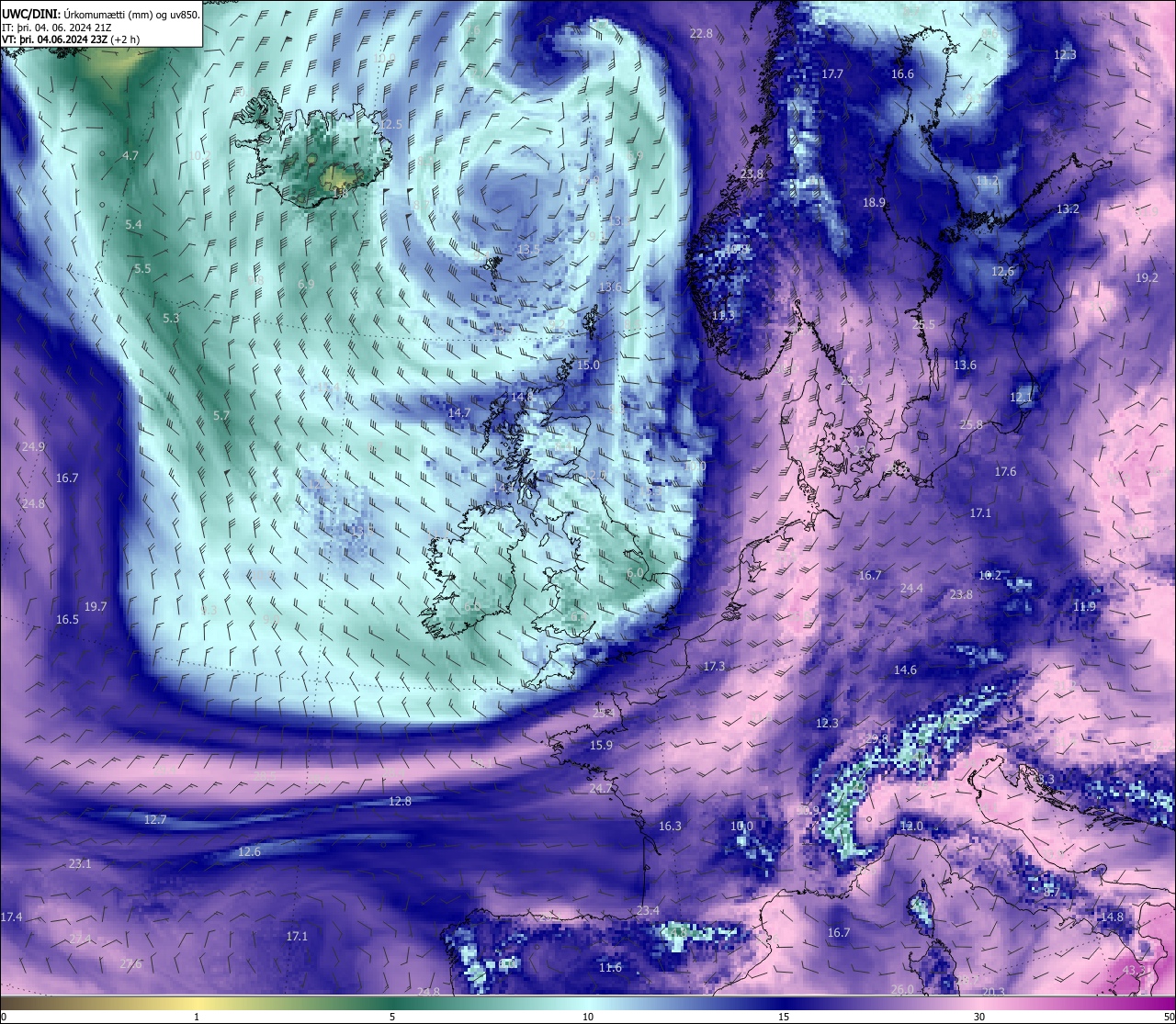Click the map value "25.5"

coord(923,324)
